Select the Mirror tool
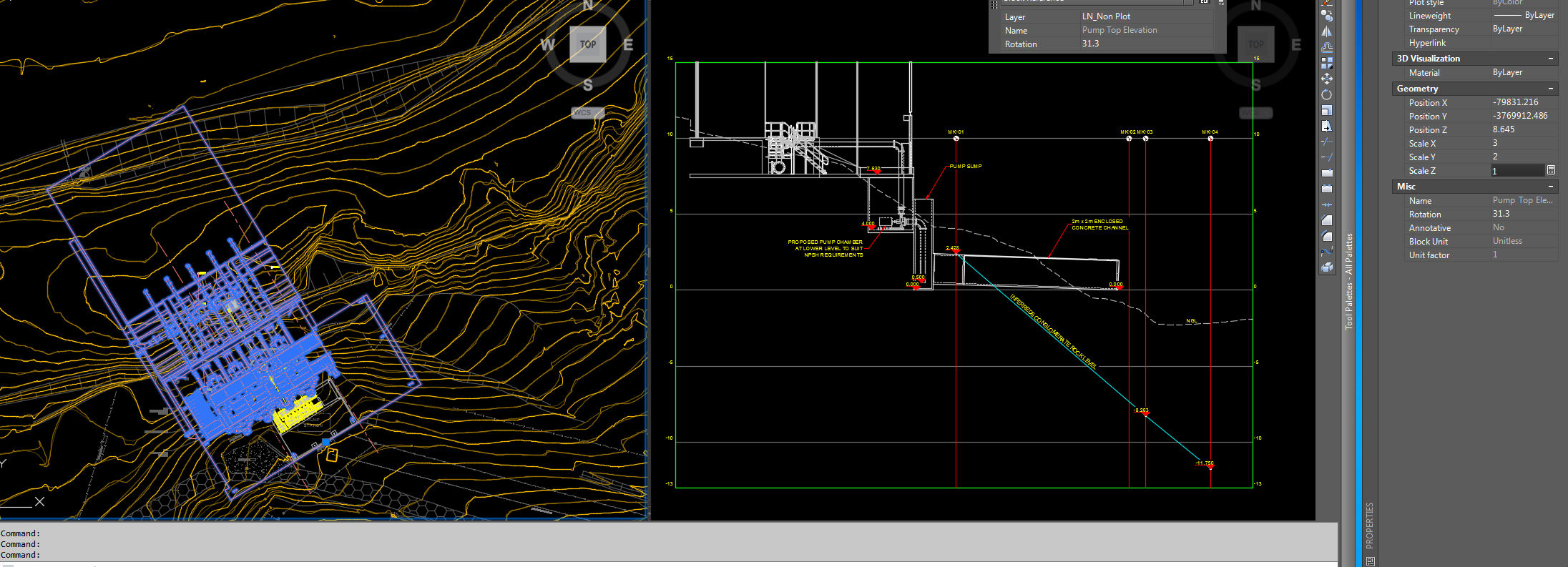Screen dimensions: 1568x567 coord(1327,31)
